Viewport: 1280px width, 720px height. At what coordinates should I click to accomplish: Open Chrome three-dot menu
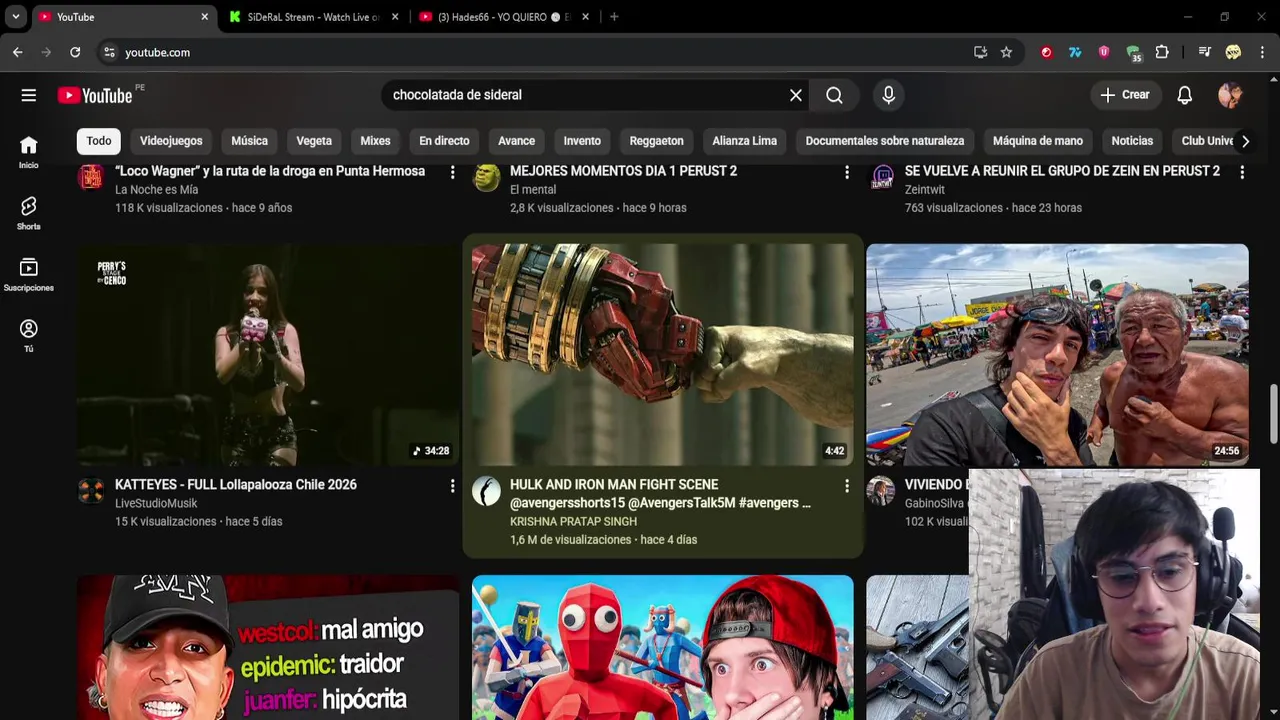(x=1262, y=52)
